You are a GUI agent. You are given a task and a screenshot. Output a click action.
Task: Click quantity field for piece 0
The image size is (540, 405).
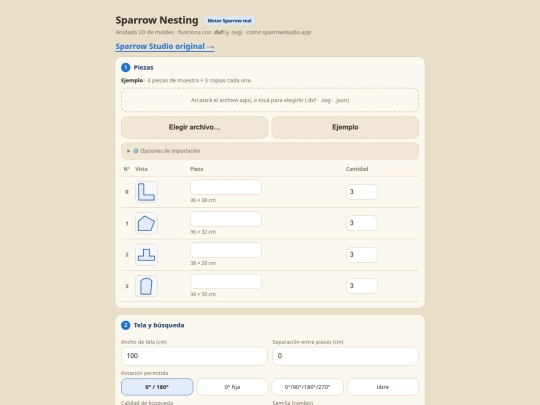(362, 192)
